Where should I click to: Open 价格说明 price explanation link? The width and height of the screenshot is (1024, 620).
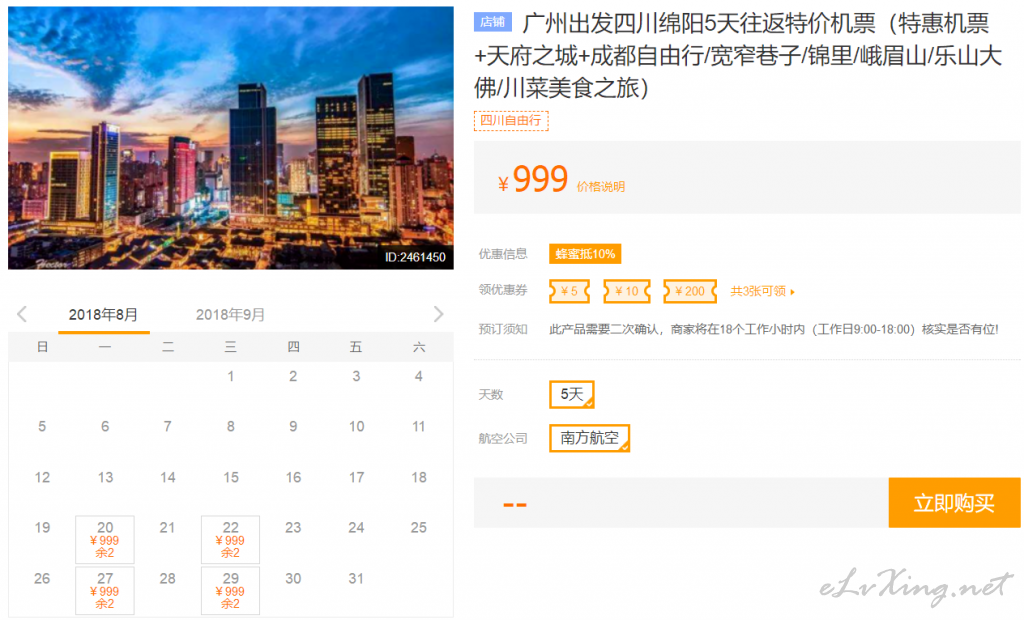tap(601, 187)
